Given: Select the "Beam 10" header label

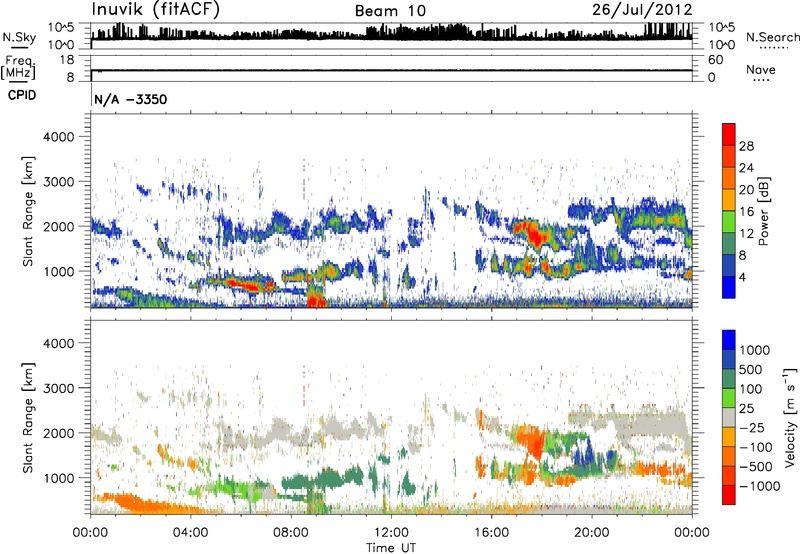Looking at the screenshot, I should point(390,11).
